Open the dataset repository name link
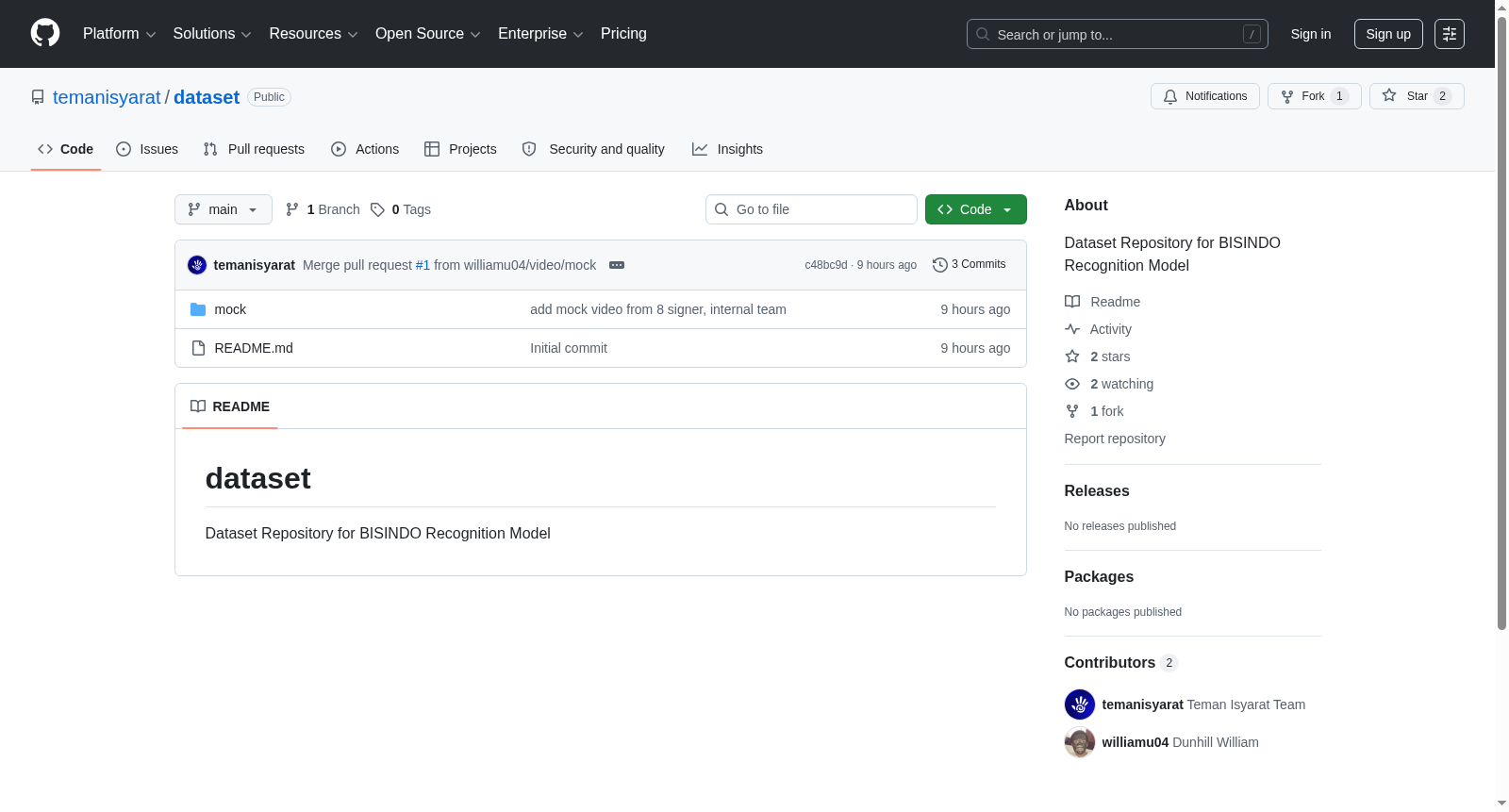The image size is (1509, 812). click(207, 97)
